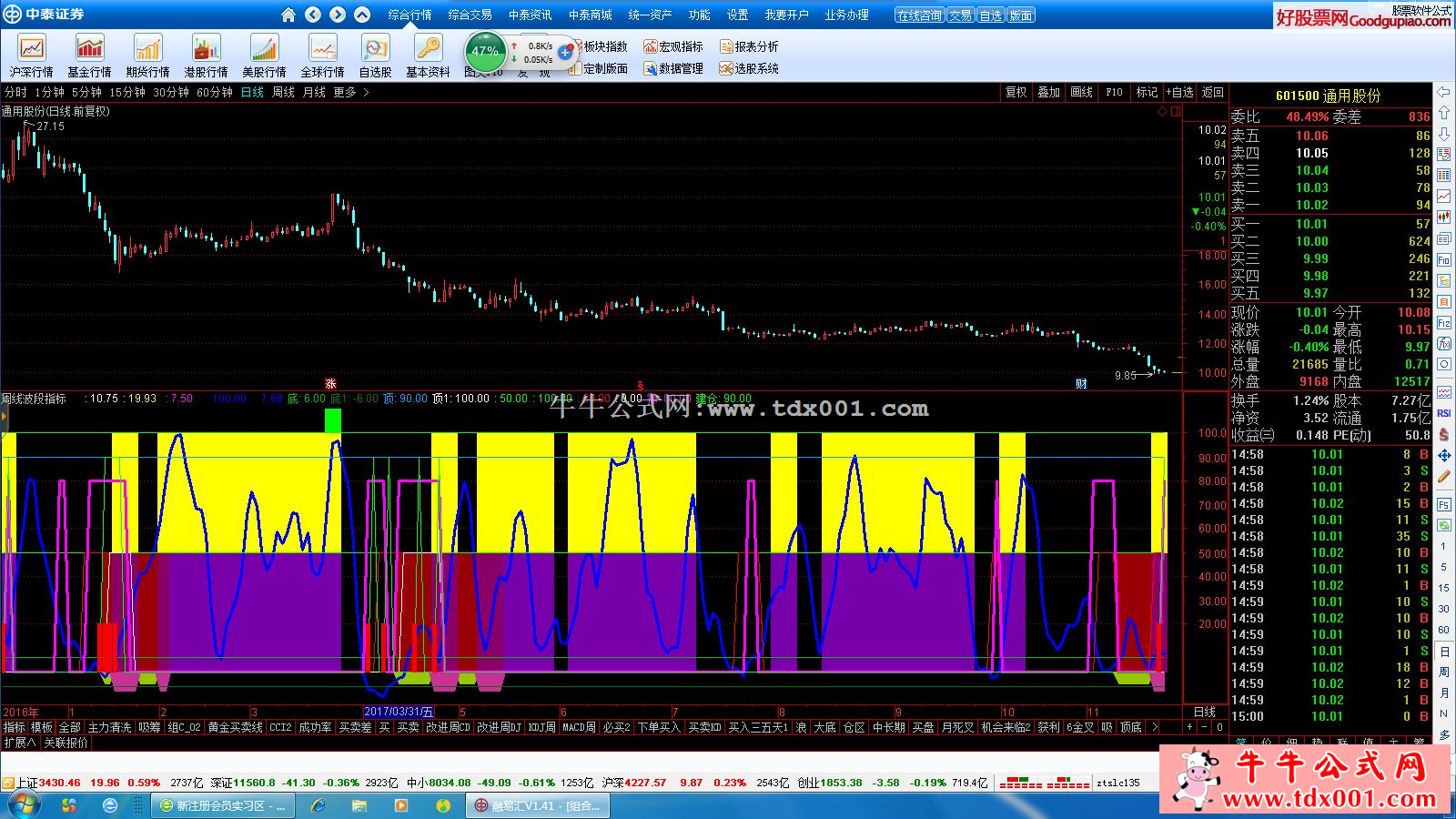Screen dimensions: 1456x819
Task: Click the 叠加 overlay button
Action: (1048, 93)
